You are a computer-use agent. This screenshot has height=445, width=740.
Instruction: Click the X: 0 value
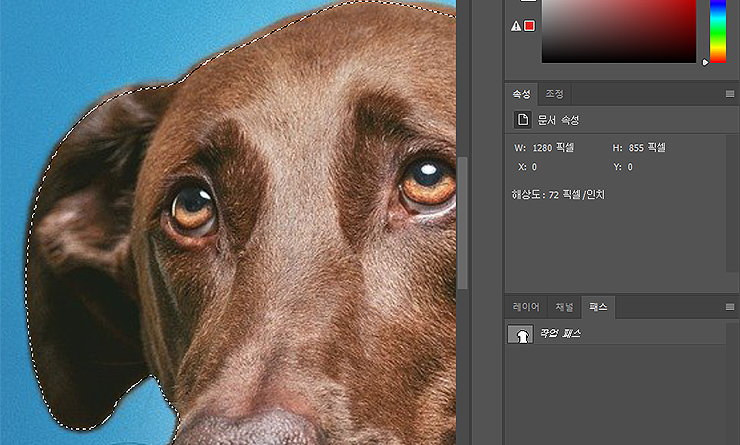pyautogui.click(x=534, y=167)
